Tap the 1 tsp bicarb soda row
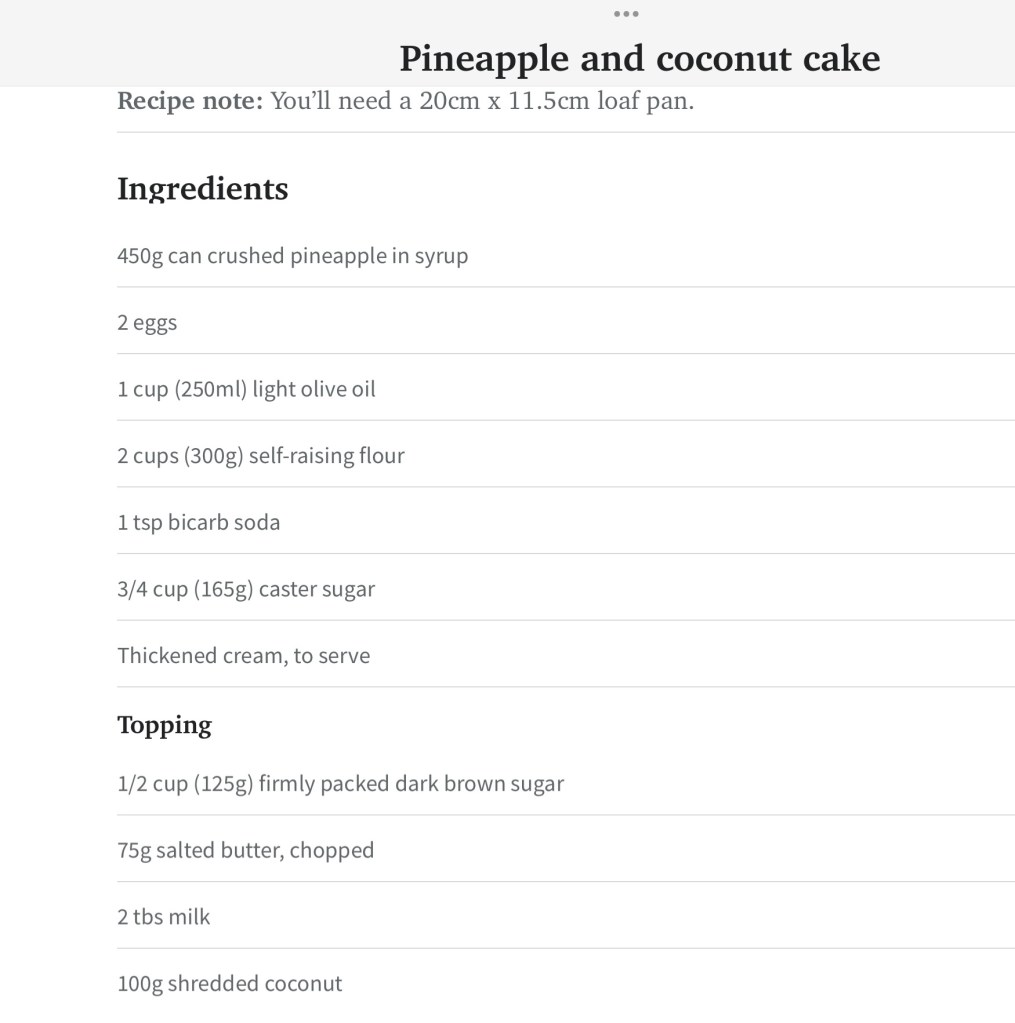This screenshot has height=1023, width=1015. pyautogui.click(x=198, y=523)
